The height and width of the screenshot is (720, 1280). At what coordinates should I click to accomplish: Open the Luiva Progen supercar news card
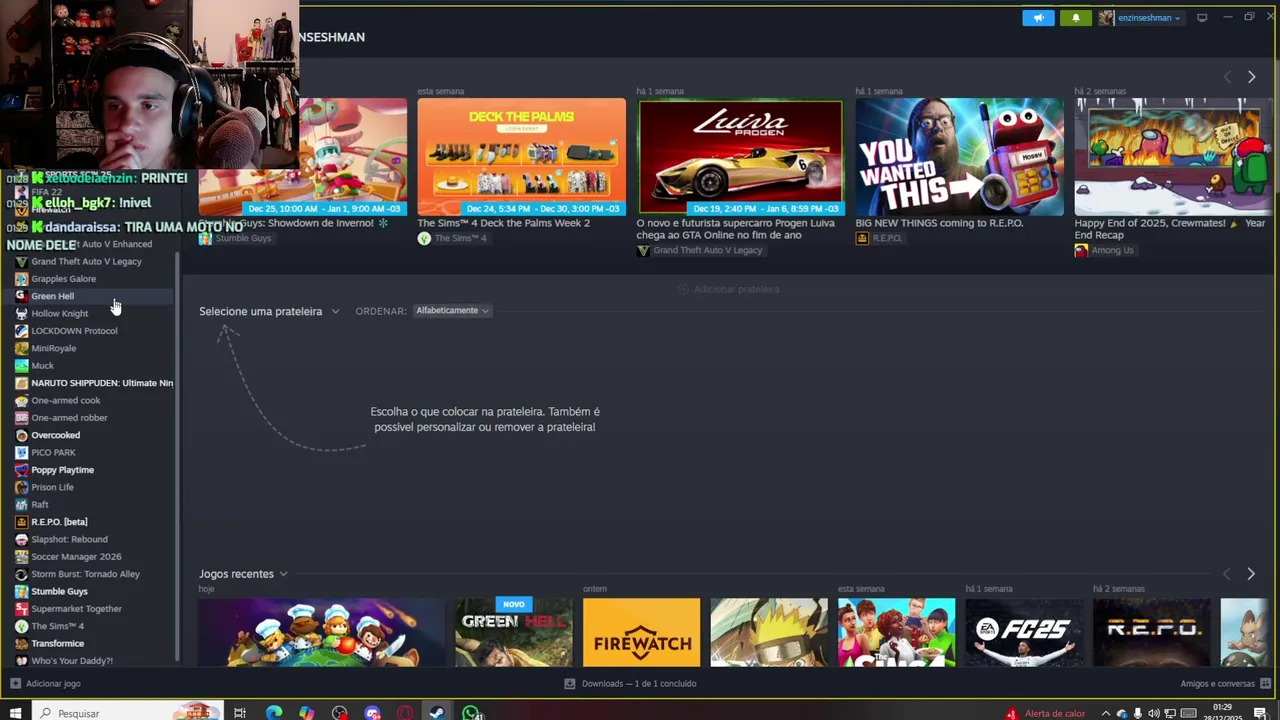[740, 157]
